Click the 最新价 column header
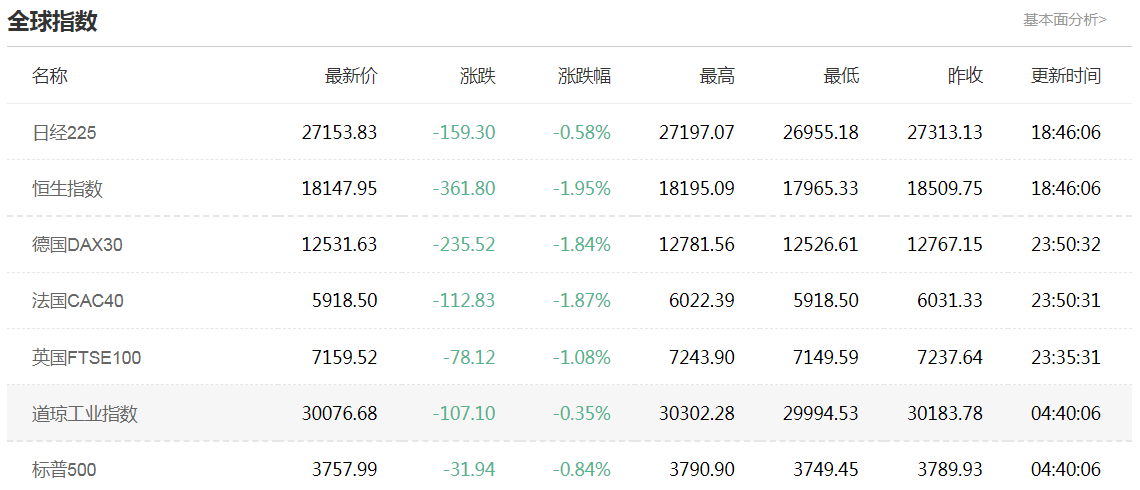The height and width of the screenshot is (490, 1140). 351,76
